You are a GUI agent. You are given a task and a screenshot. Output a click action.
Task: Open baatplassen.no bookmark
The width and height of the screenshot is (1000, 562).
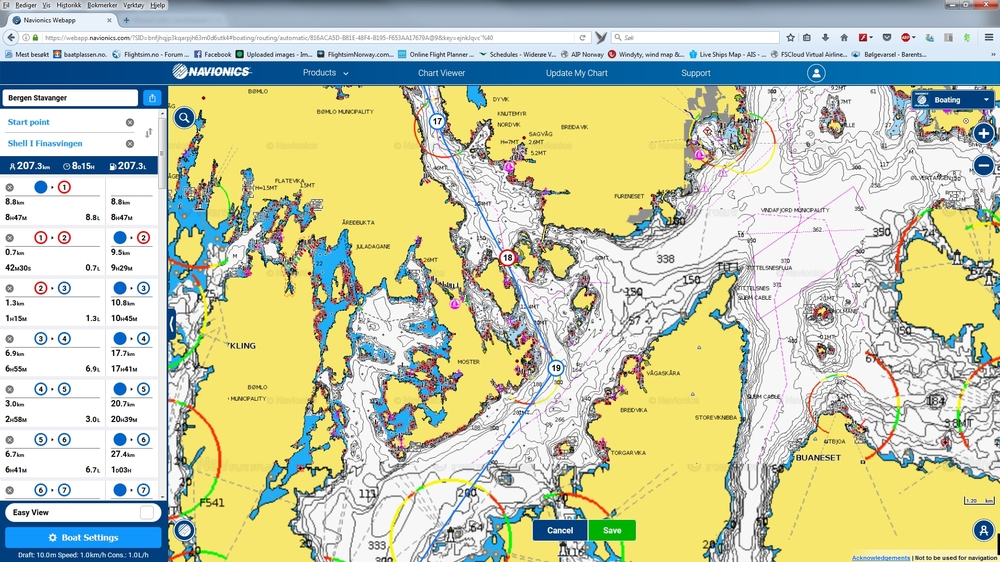(x=80, y=54)
